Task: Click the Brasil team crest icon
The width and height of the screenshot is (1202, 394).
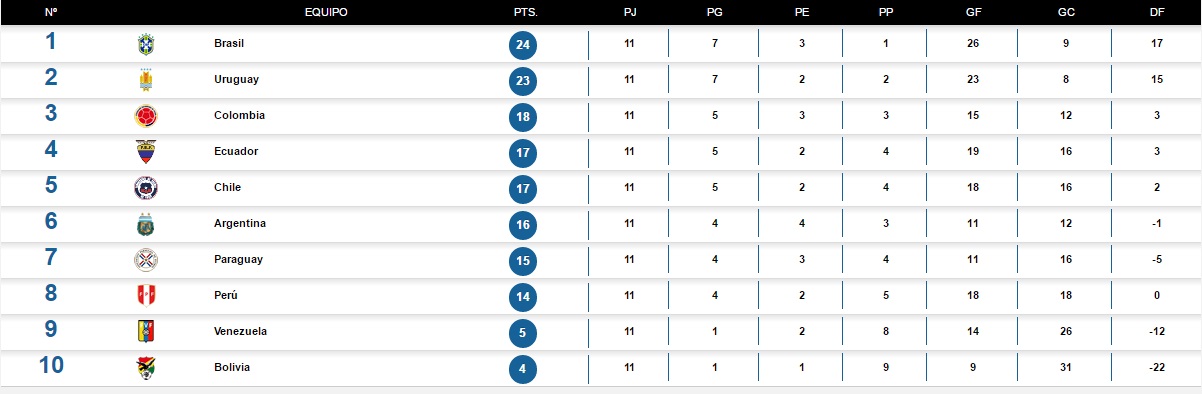Action: tap(146, 44)
